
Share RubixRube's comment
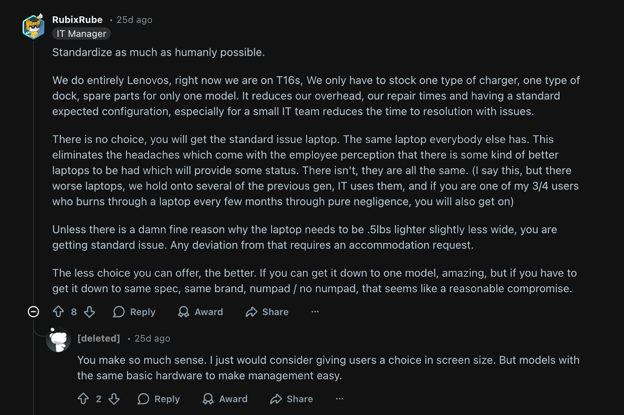tap(267, 312)
